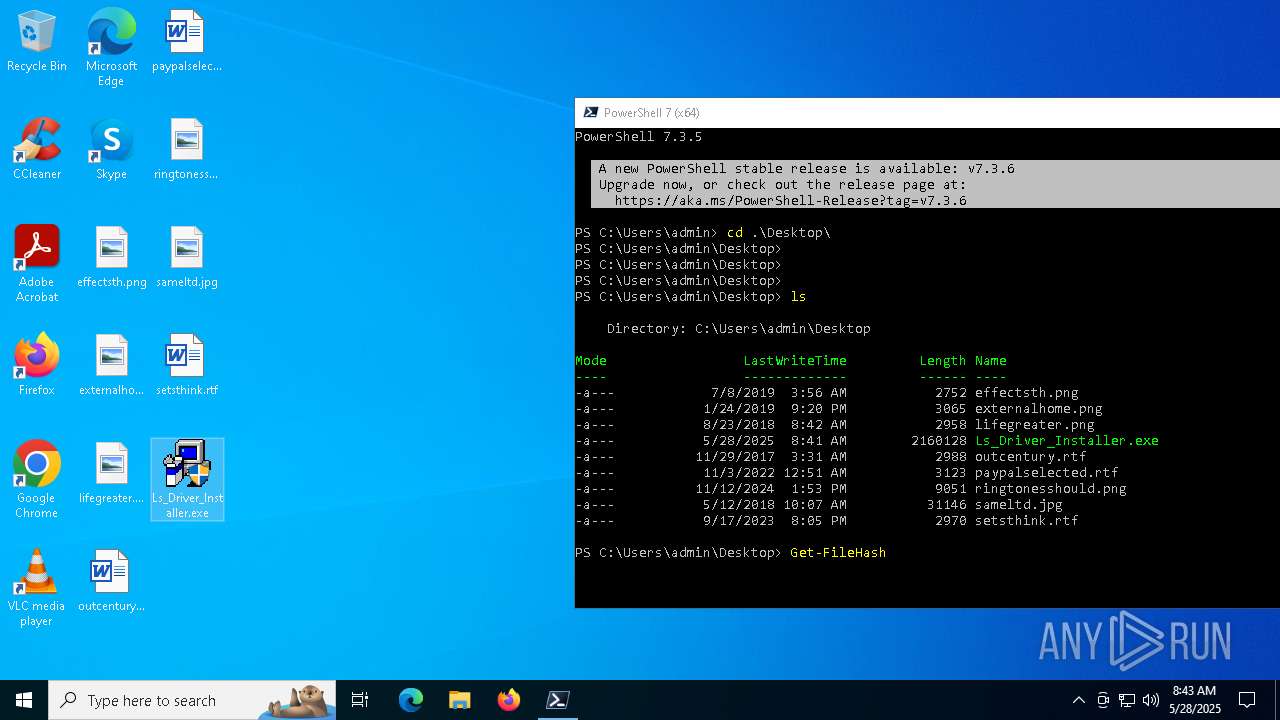Viewport: 1280px width, 720px height.
Task: Click the 5/28/2025 8:41 AM timestamp
Action: 775,441
